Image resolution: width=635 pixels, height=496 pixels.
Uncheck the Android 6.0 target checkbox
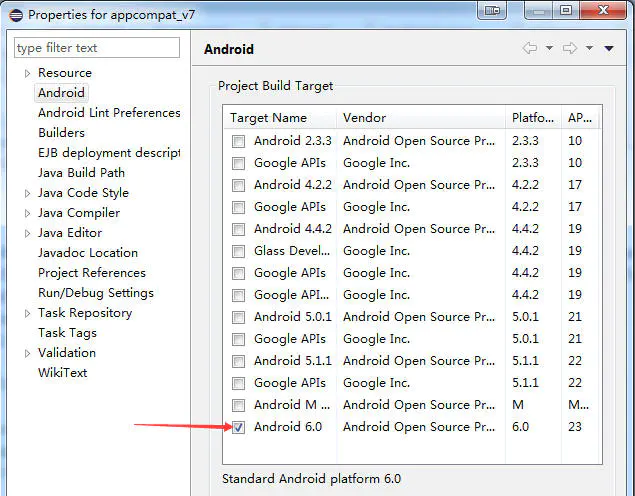point(238,427)
